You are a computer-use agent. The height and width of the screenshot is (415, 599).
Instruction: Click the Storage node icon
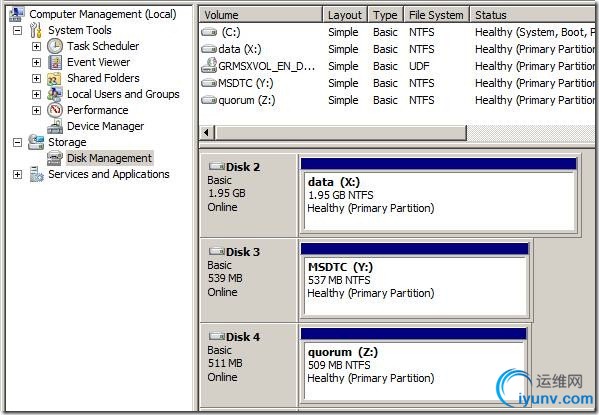[36, 142]
